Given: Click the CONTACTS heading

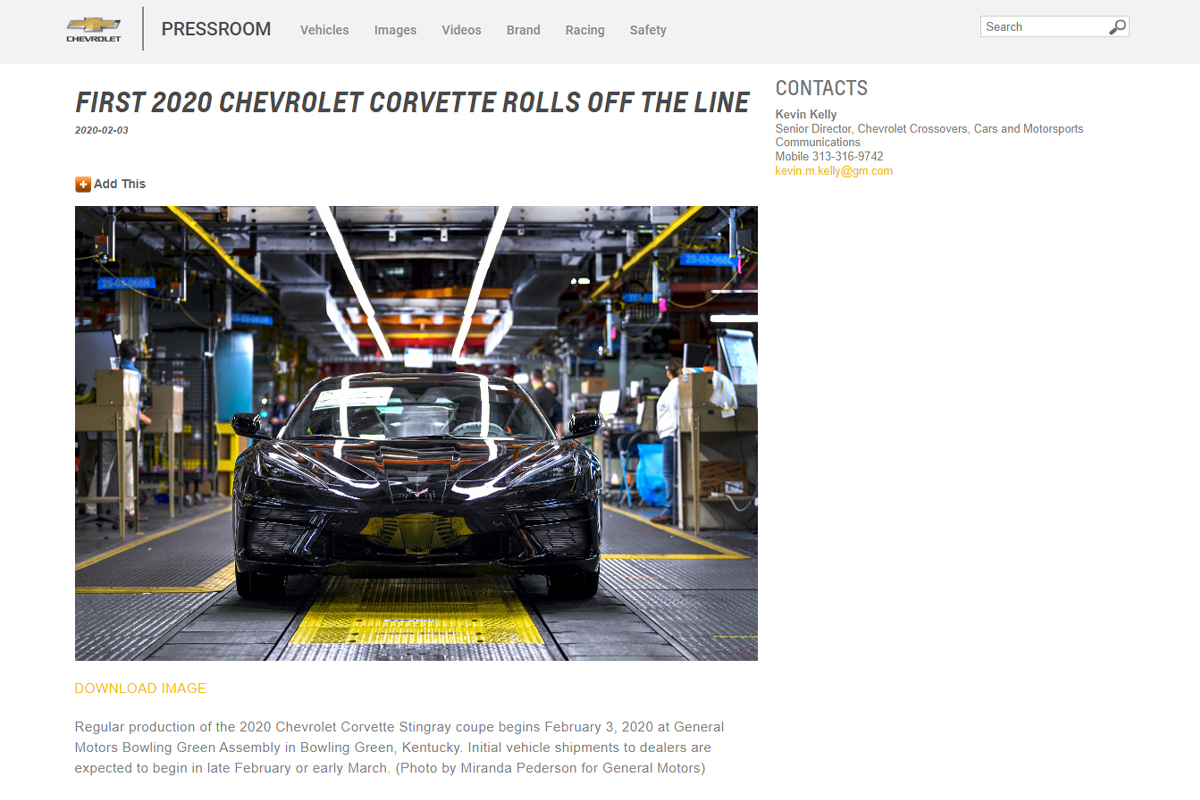Looking at the screenshot, I should point(821,88).
